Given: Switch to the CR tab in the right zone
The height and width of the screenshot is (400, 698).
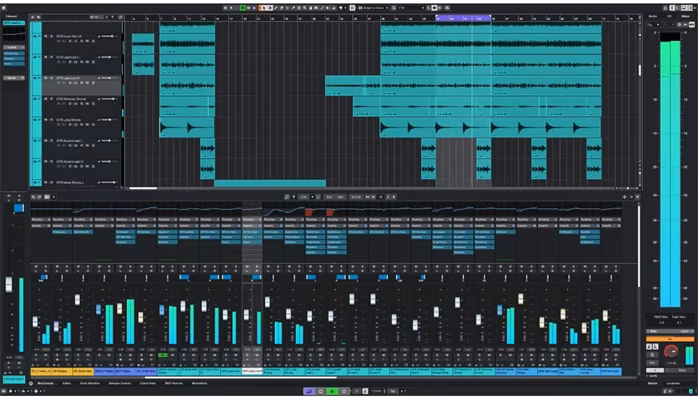Looking at the screenshot, I should [x=670, y=16].
